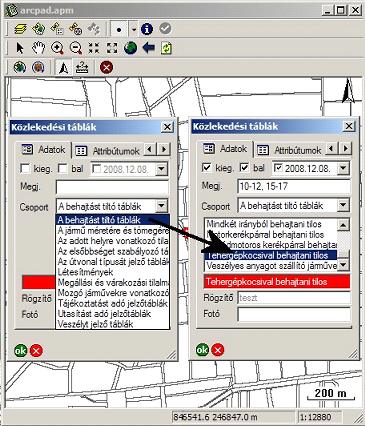Check the bal box in left dialog
Viewport: 365px width, 426px height.
(63, 169)
